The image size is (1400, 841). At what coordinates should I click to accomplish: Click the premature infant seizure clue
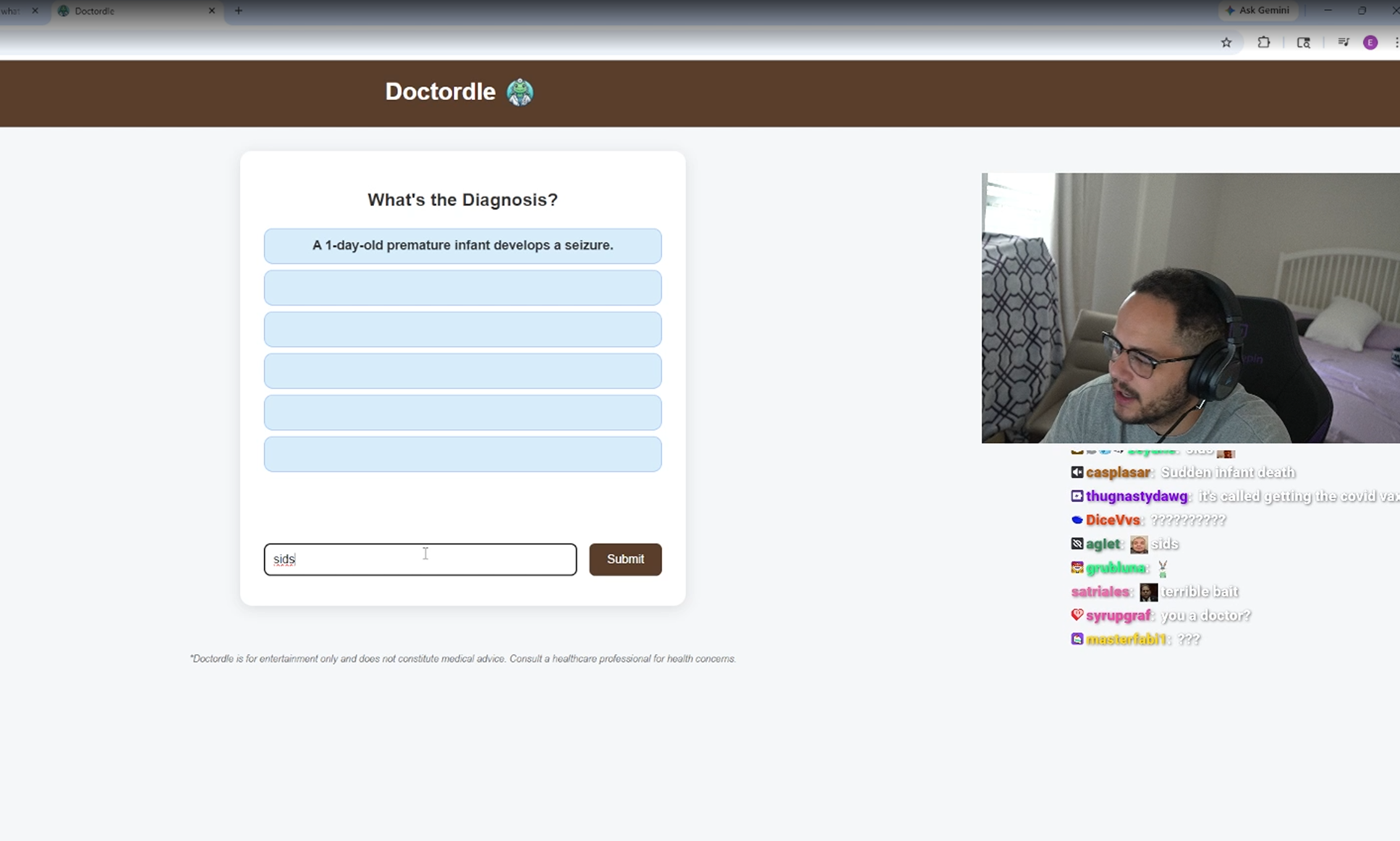click(x=462, y=246)
